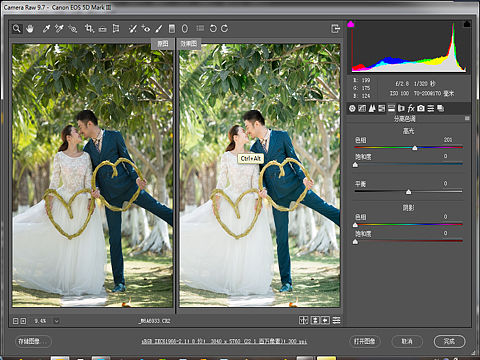Select the Straighten tool

click(103, 29)
